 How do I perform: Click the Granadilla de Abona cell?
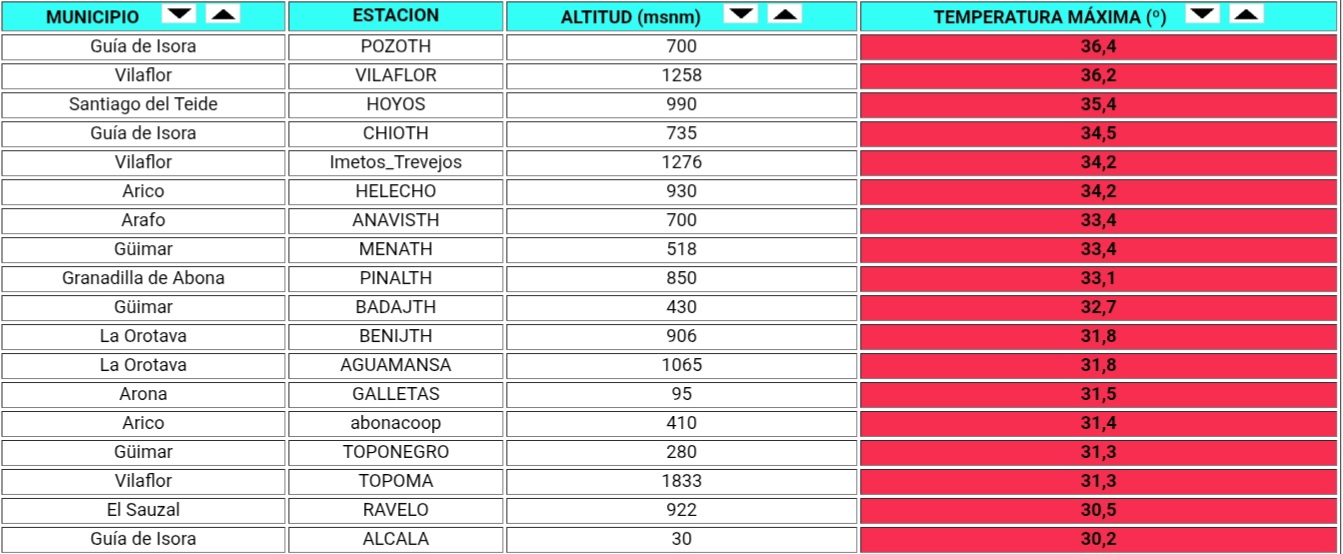click(144, 278)
